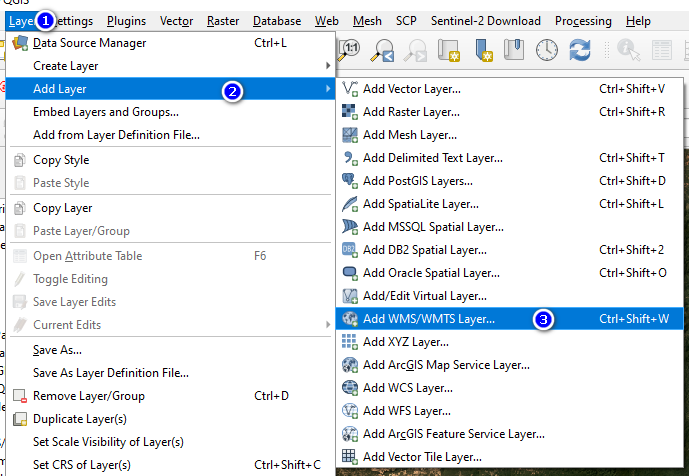Open the Web menu
Screen dimensions: 689x476
click(x=326, y=21)
